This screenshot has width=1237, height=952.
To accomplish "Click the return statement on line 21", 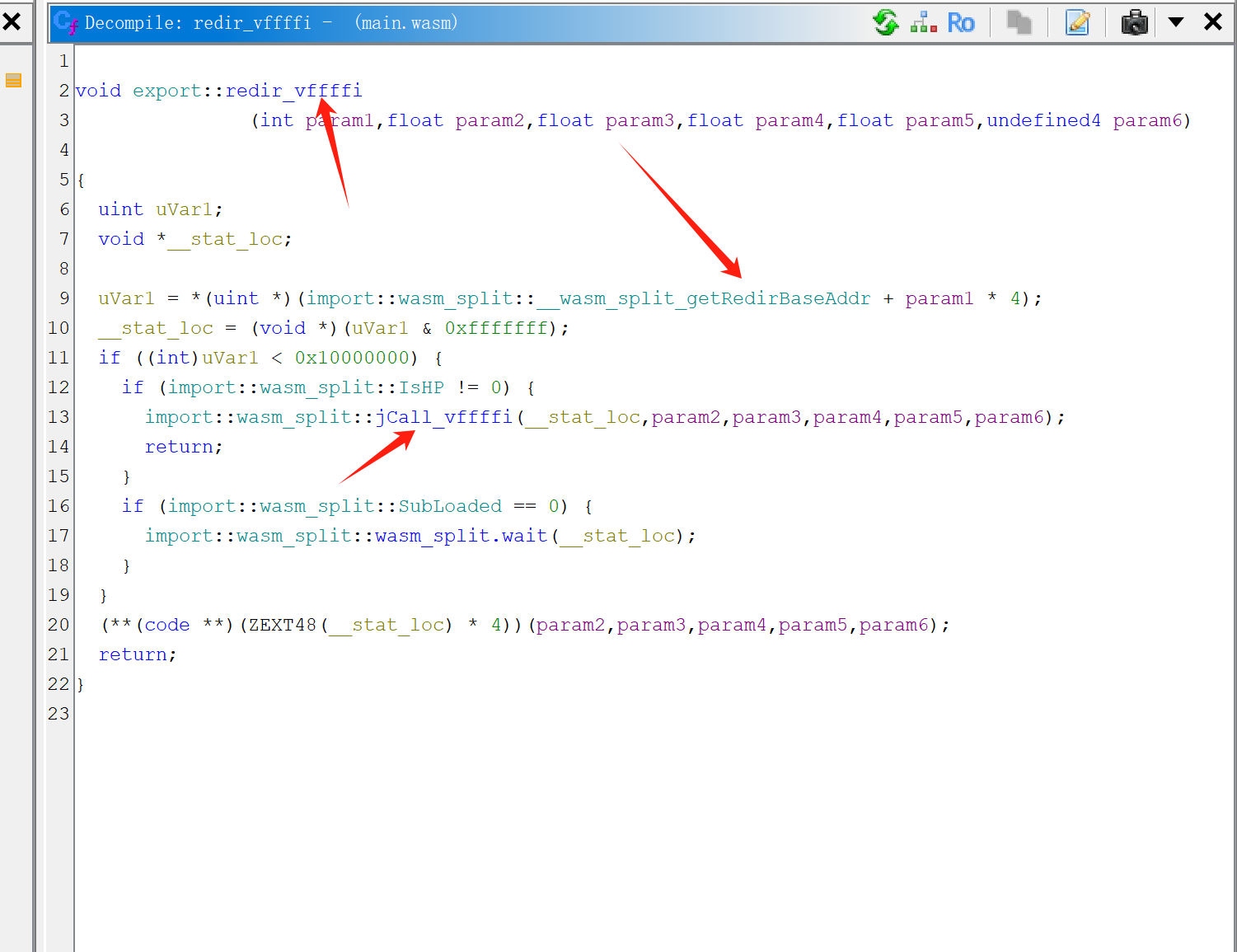I will (x=133, y=654).
